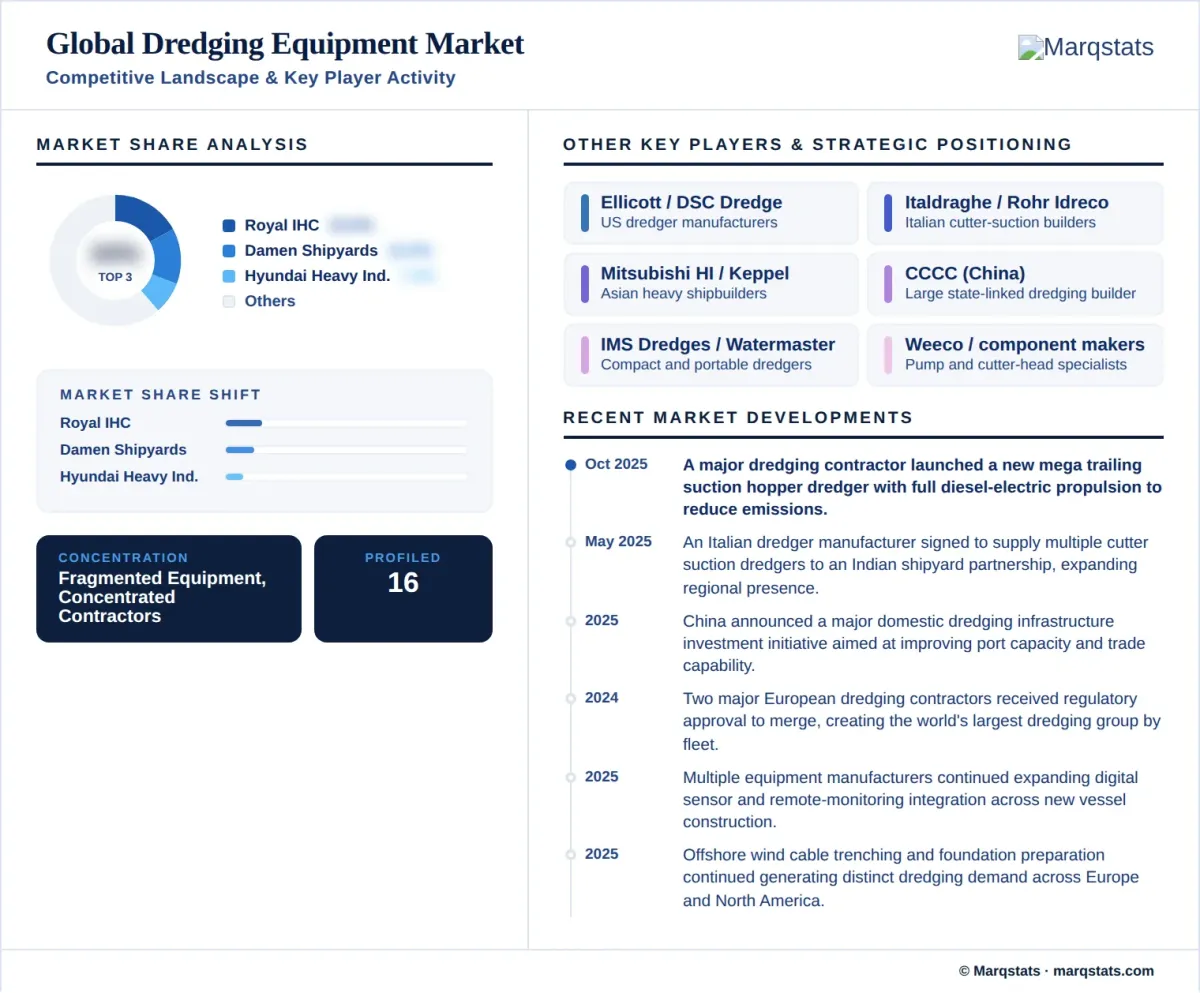Viewport: 1200px width, 993px height.
Task: Click 'Asian heavy shipbuilders' description
Action: [684, 294]
